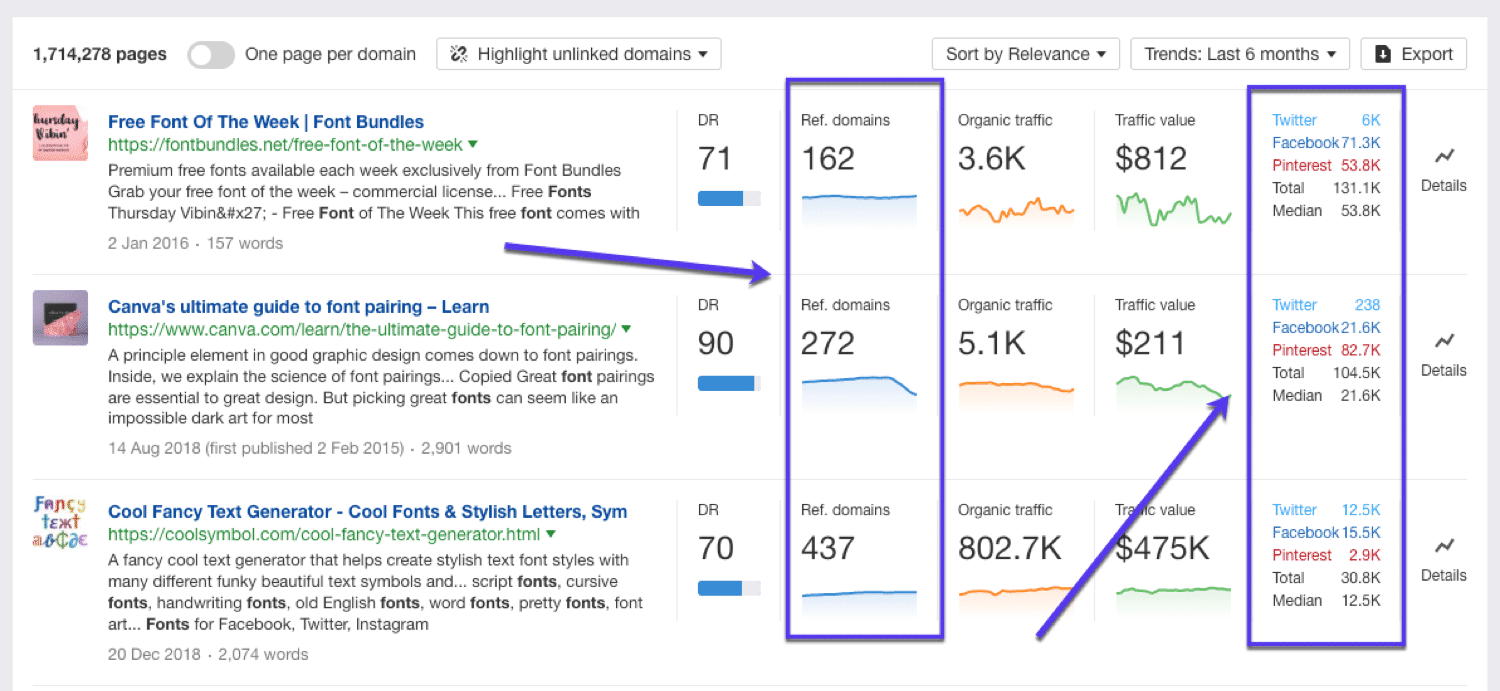Click the Export document icon
The image size is (1500, 691).
coord(1384,53)
